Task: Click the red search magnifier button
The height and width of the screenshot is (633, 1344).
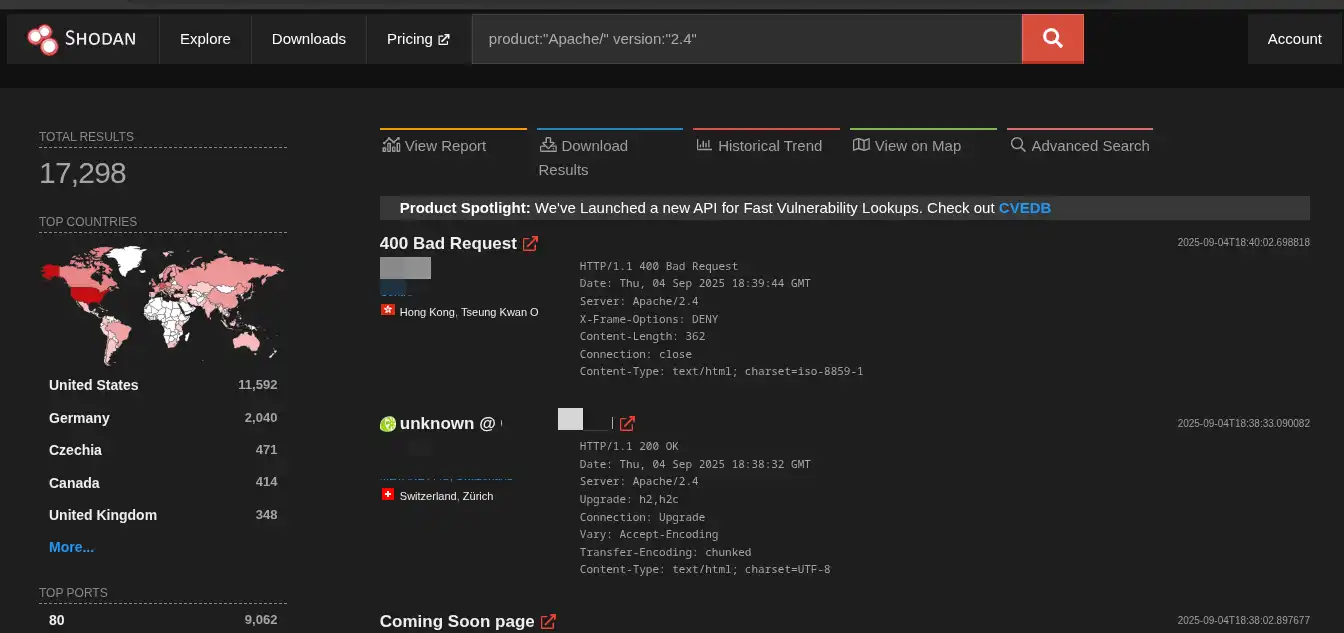Action: coord(1052,39)
